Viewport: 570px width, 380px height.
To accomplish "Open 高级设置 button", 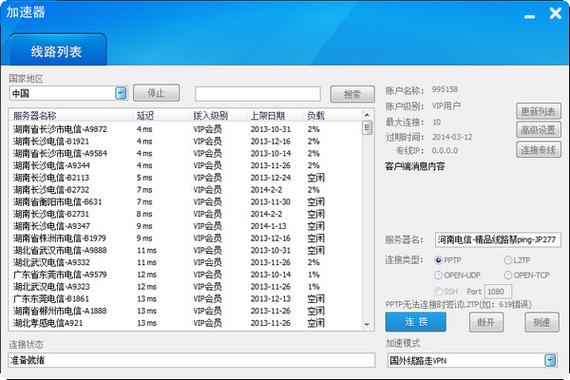I will point(538,130).
